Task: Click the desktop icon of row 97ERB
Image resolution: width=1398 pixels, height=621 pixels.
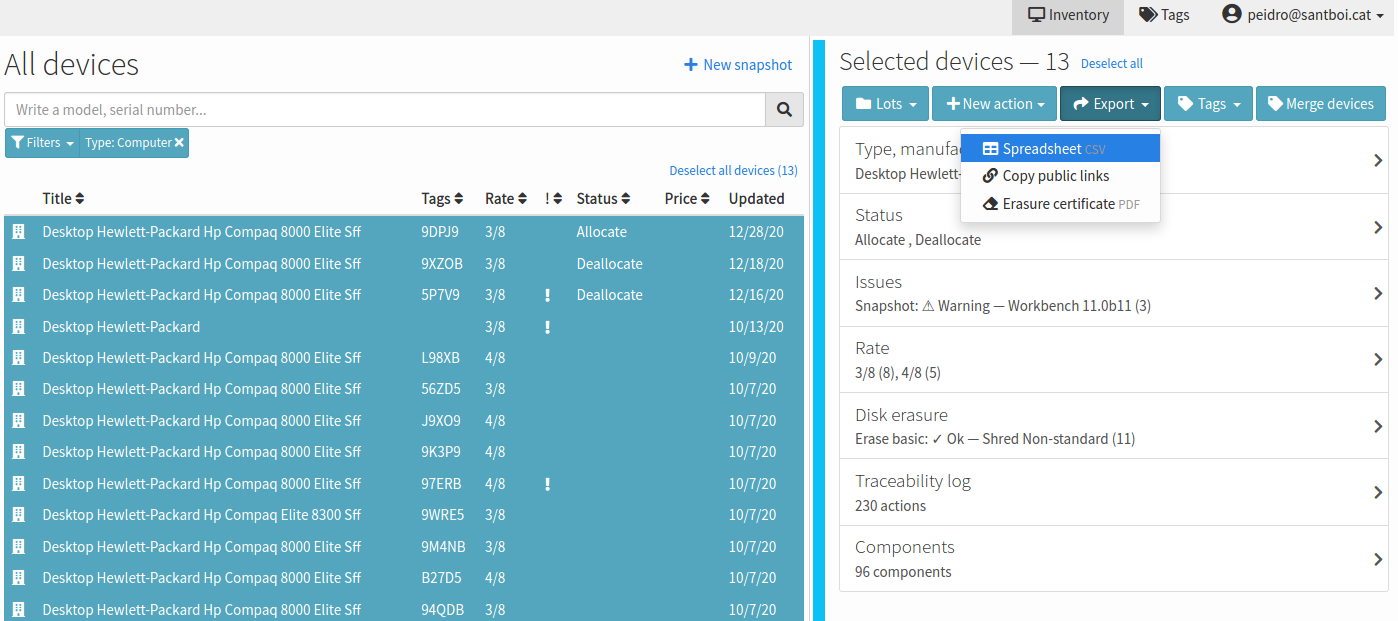Action: point(18,484)
